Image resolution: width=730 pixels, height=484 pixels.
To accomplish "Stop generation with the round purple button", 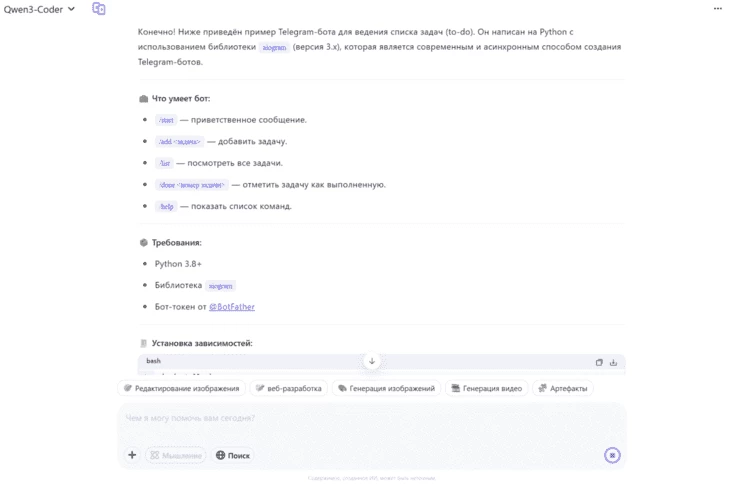I will click(612, 455).
